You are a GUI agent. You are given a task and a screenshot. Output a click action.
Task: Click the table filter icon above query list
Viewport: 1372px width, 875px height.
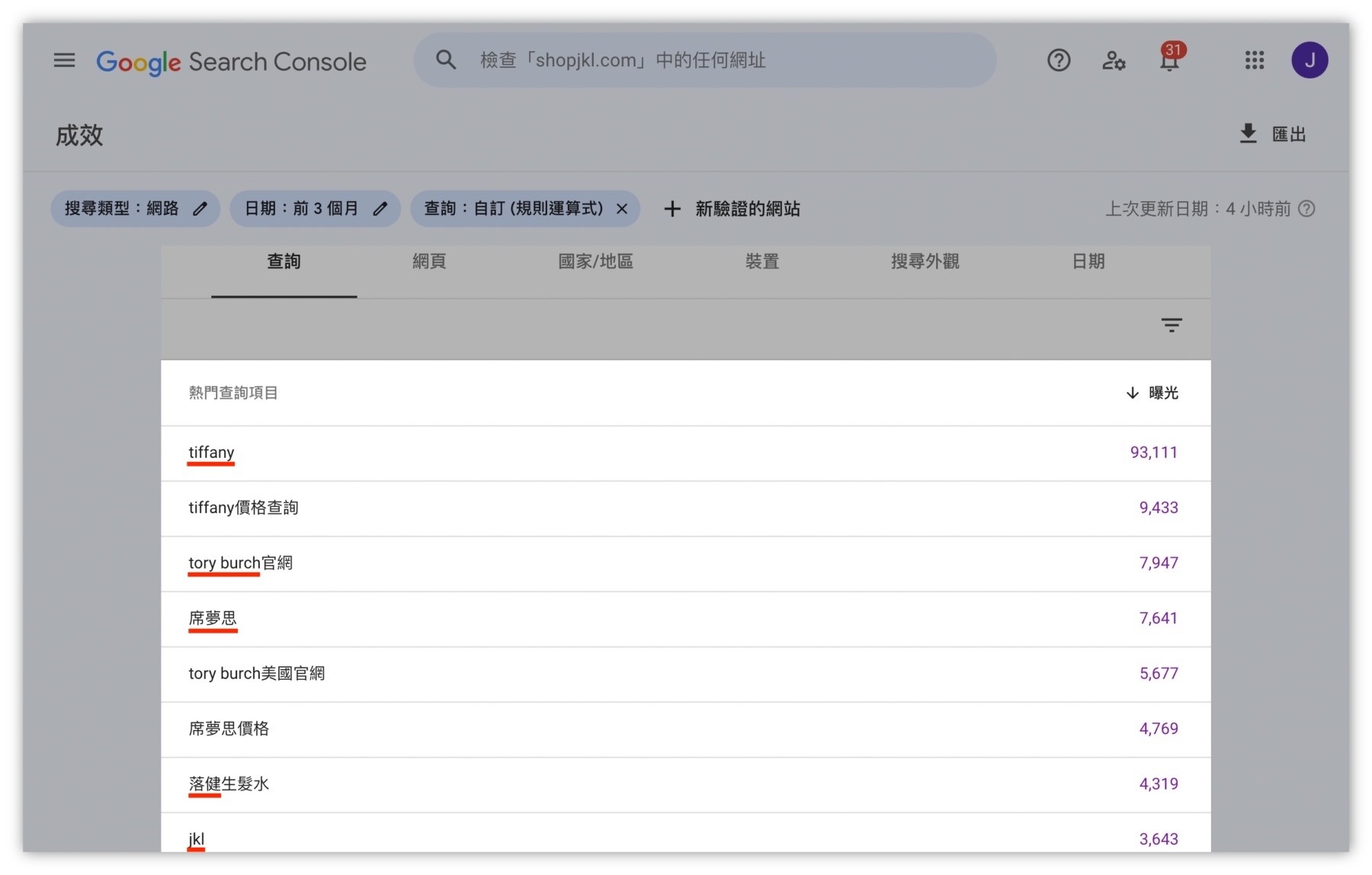coord(1172,325)
